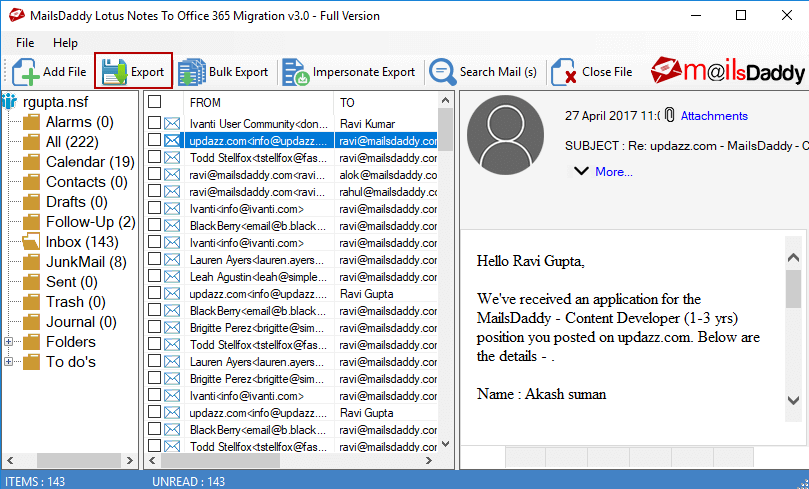The image size is (809, 489).
Task: Click the ITEMS : 143 status text
Action: point(35,482)
